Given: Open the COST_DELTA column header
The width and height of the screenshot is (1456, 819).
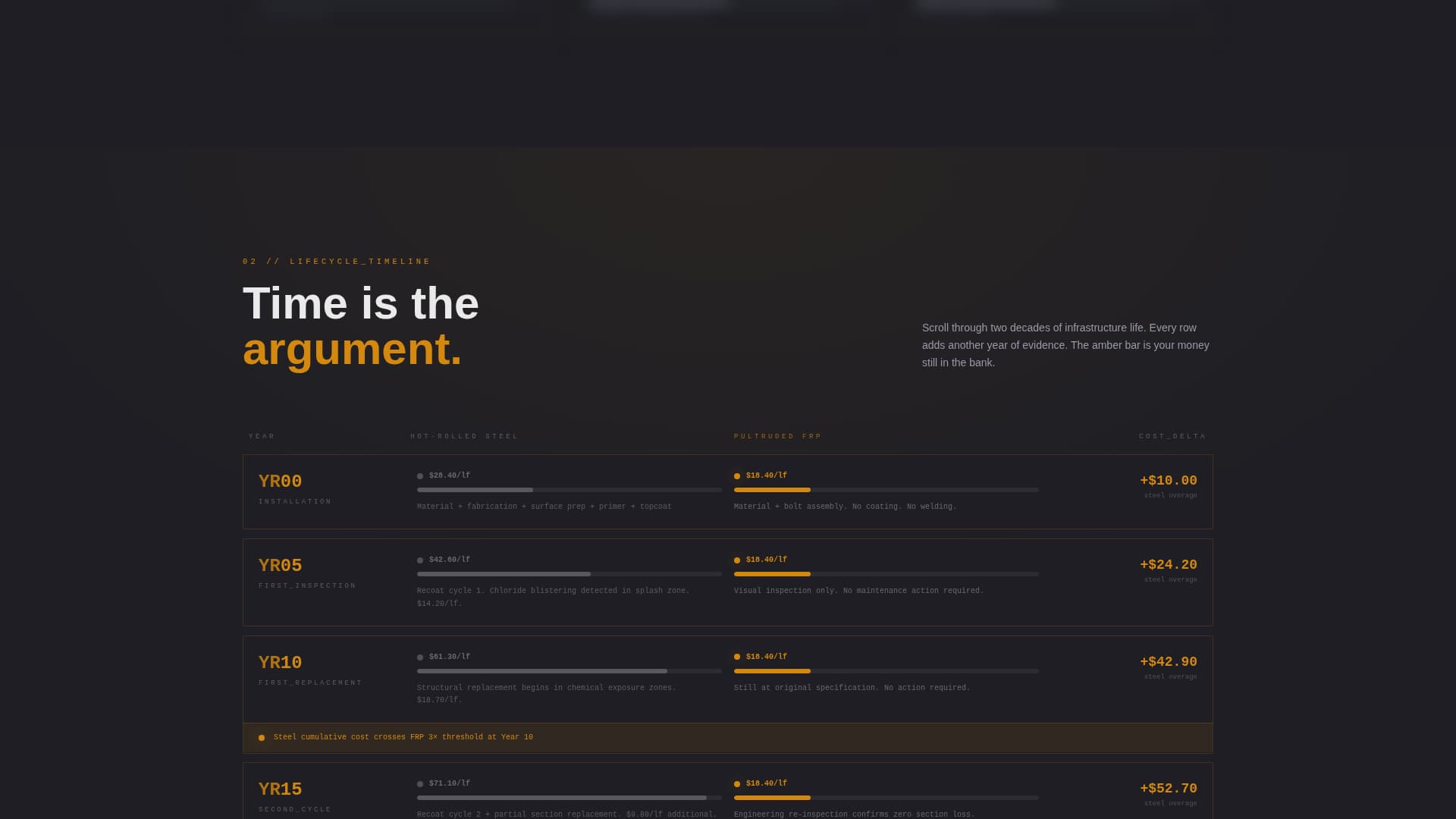Looking at the screenshot, I should click(1172, 436).
